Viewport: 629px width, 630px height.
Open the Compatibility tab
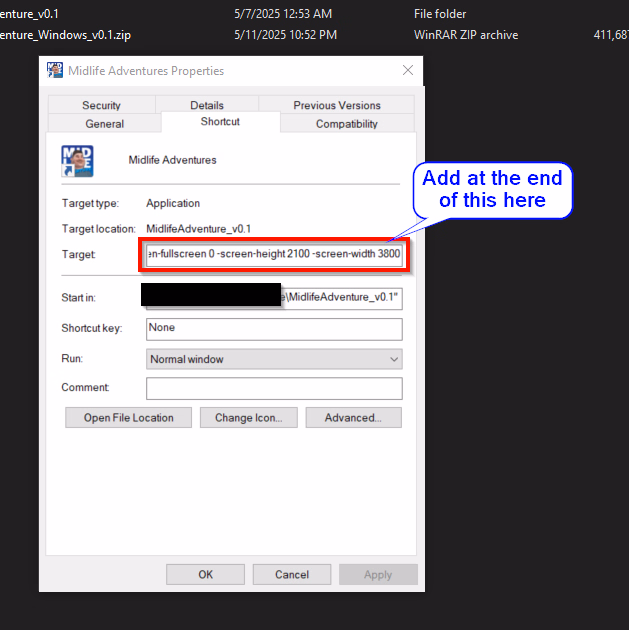(x=347, y=123)
